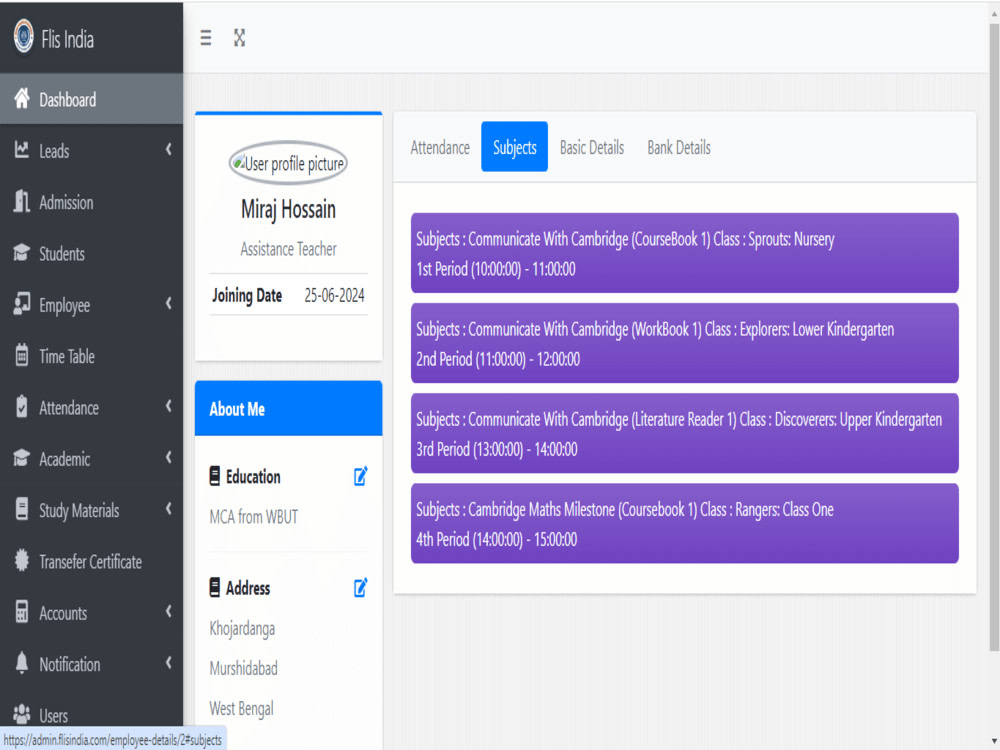Click the User profile picture image
Screen dimensions: 1000x750
pyautogui.click(x=288, y=163)
